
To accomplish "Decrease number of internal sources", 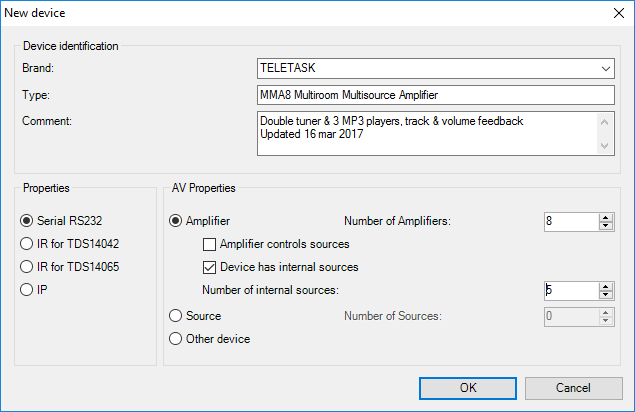I will coord(605,295).
